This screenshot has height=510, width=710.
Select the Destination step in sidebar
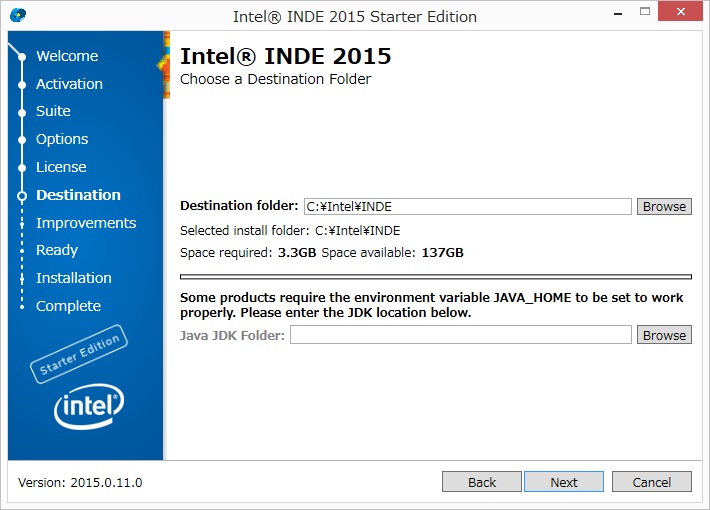pyautogui.click(x=78, y=195)
